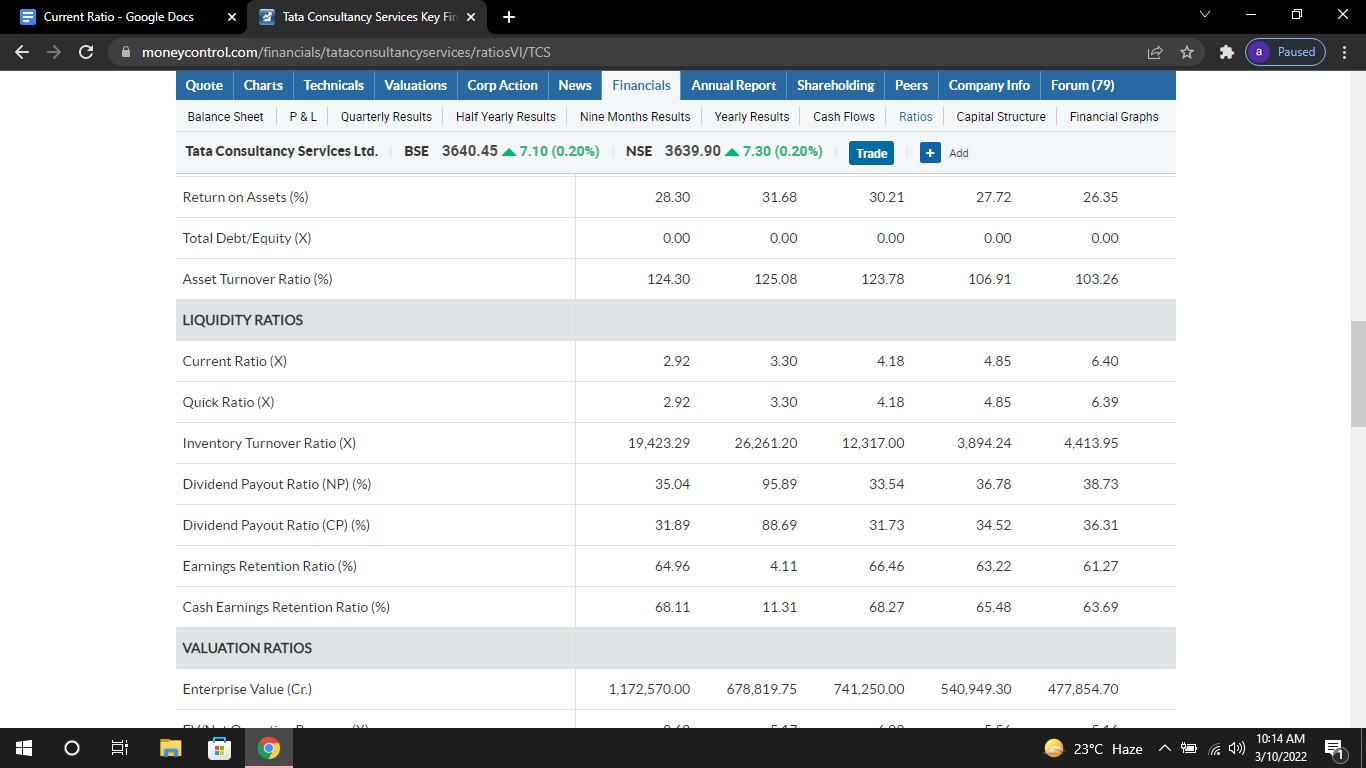Open the Charts tab
The width and height of the screenshot is (1366, 768).
tap(263, 85)
